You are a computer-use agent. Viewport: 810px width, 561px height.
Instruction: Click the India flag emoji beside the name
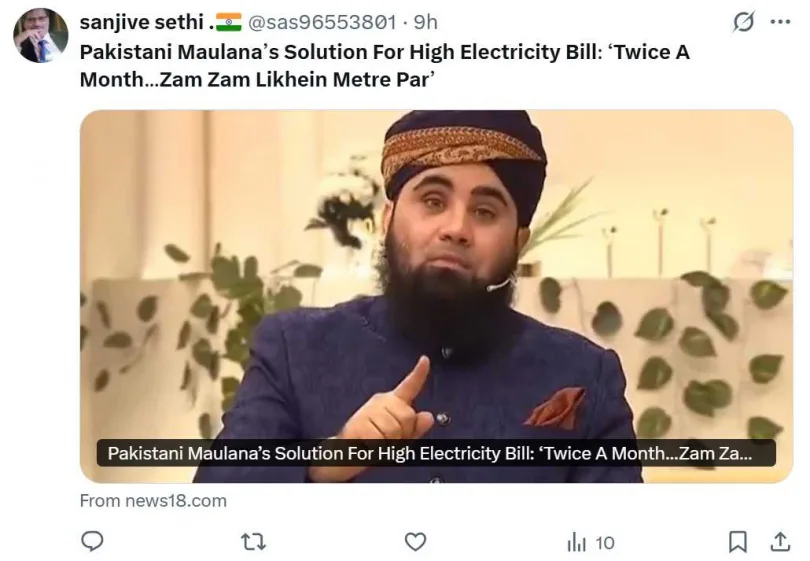pos(228,22)
